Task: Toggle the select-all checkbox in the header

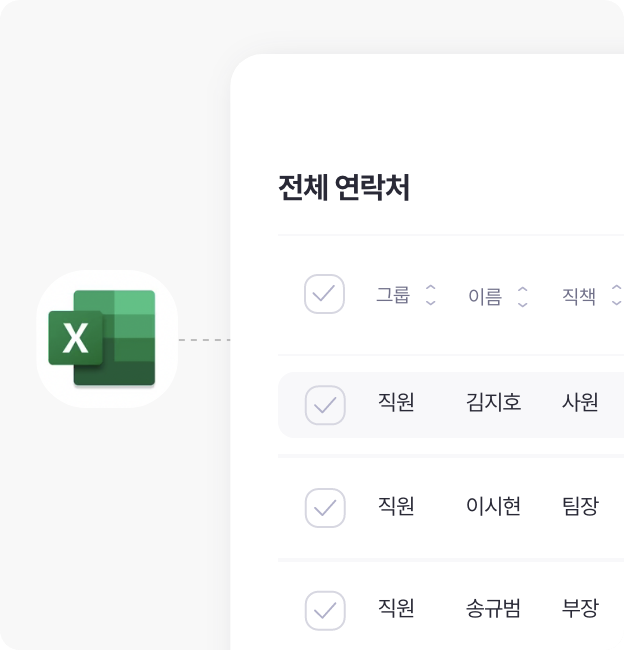Action: [324, 294]
